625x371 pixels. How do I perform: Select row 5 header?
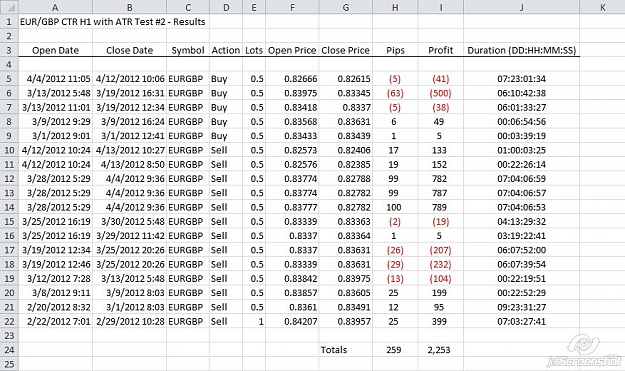(x=9, y=79)
